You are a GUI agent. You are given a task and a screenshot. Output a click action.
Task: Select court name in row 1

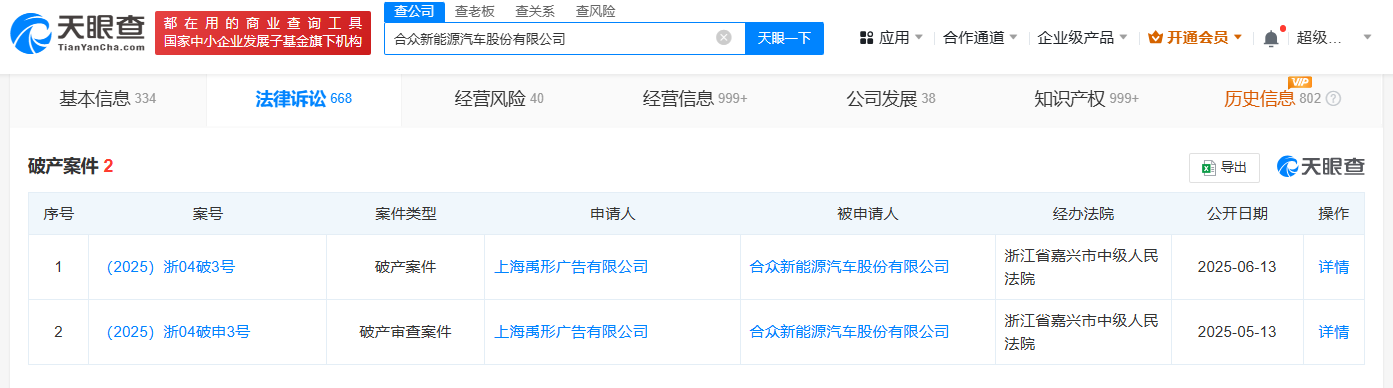tap(1081, 267)
